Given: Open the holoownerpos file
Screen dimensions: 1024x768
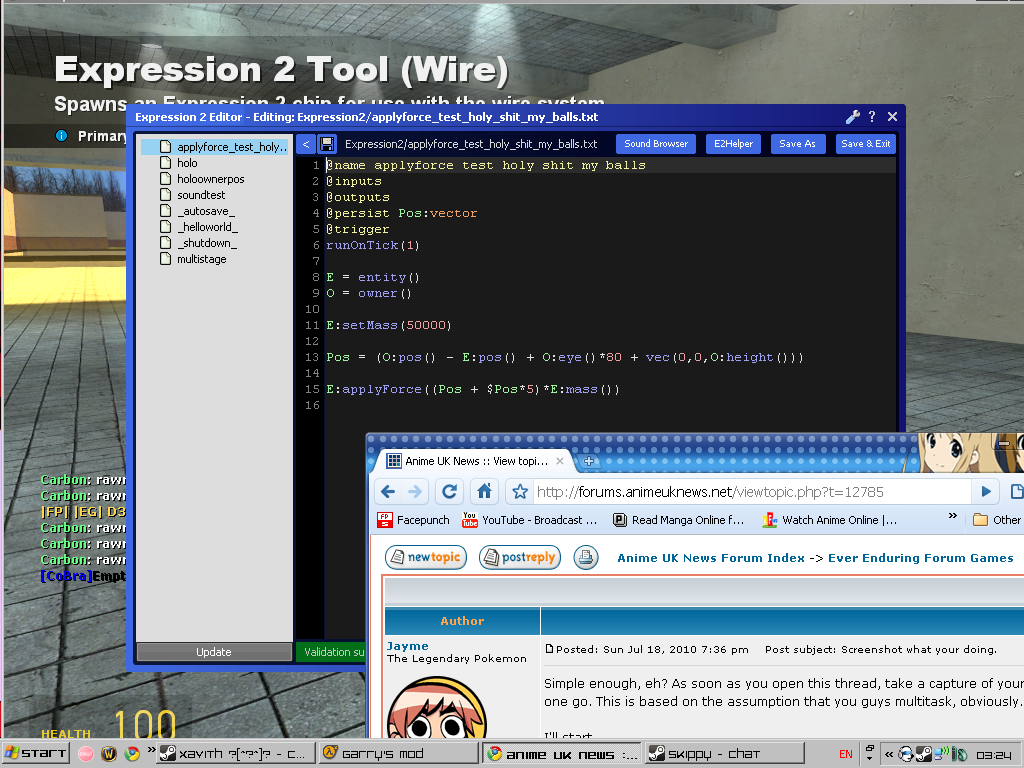Looking at the screenshot, I should (210, 179).
